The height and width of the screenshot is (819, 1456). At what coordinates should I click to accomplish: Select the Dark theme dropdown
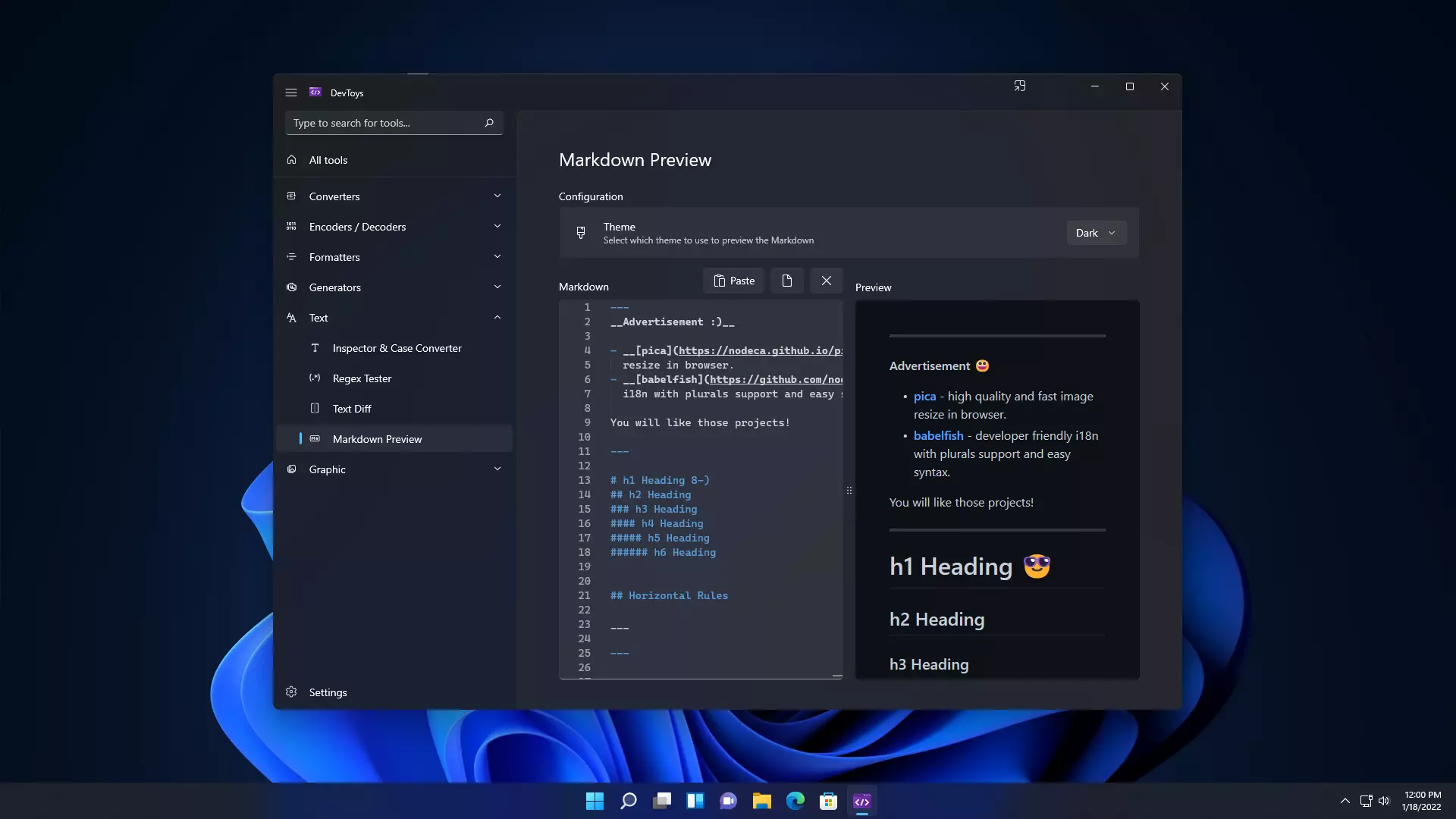click(1095, 232)
